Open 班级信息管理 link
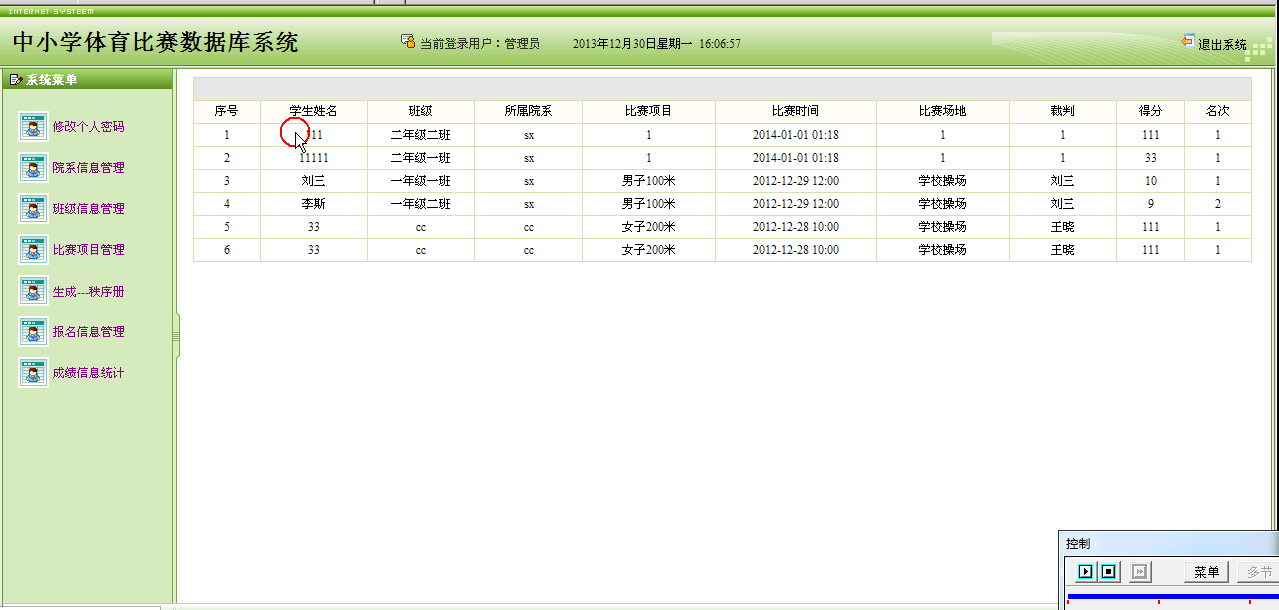The width and height of the screenshot is (1279, 610). [x=89, y=209]
